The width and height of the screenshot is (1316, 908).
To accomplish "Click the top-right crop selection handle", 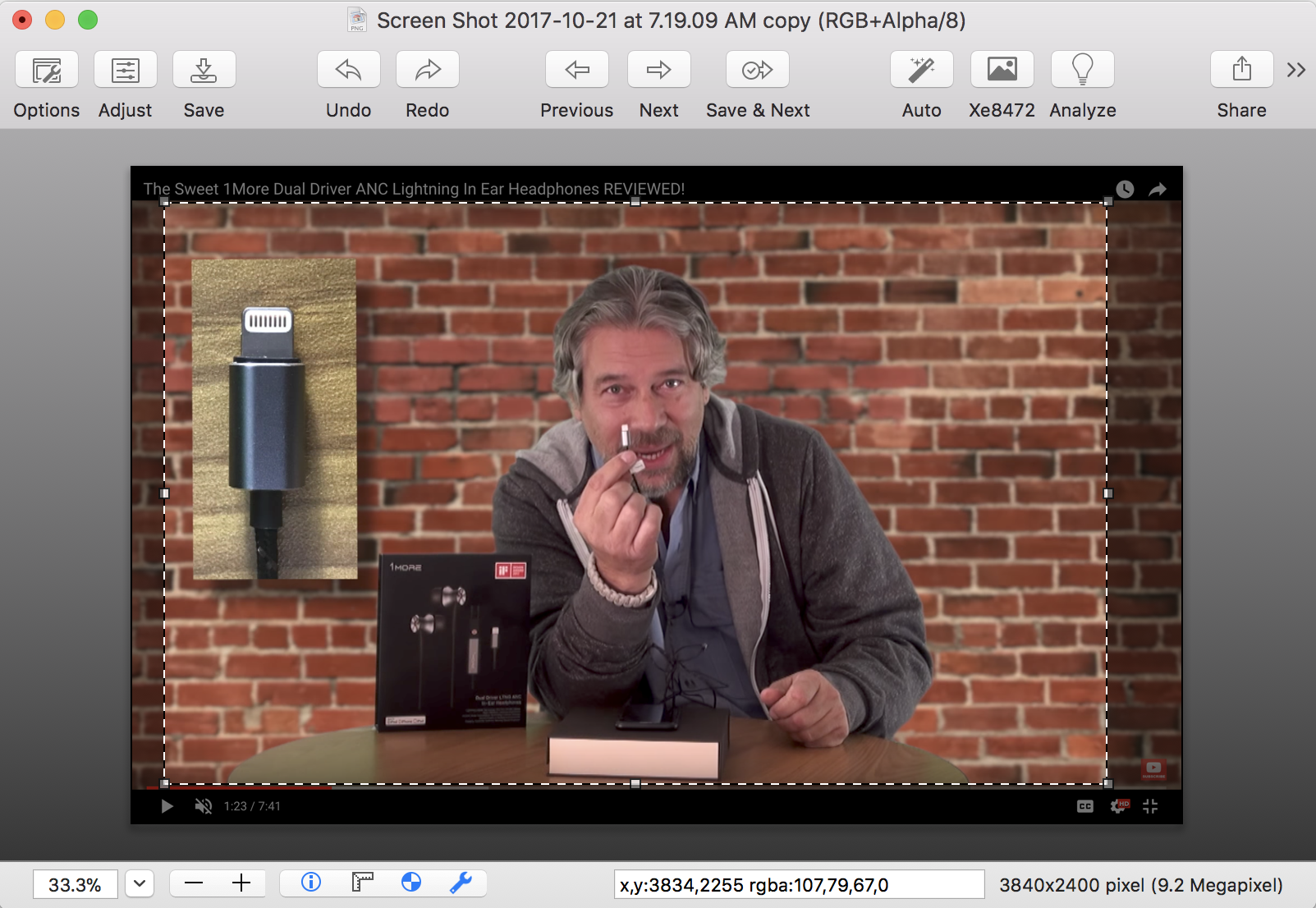I will 1107,202.
